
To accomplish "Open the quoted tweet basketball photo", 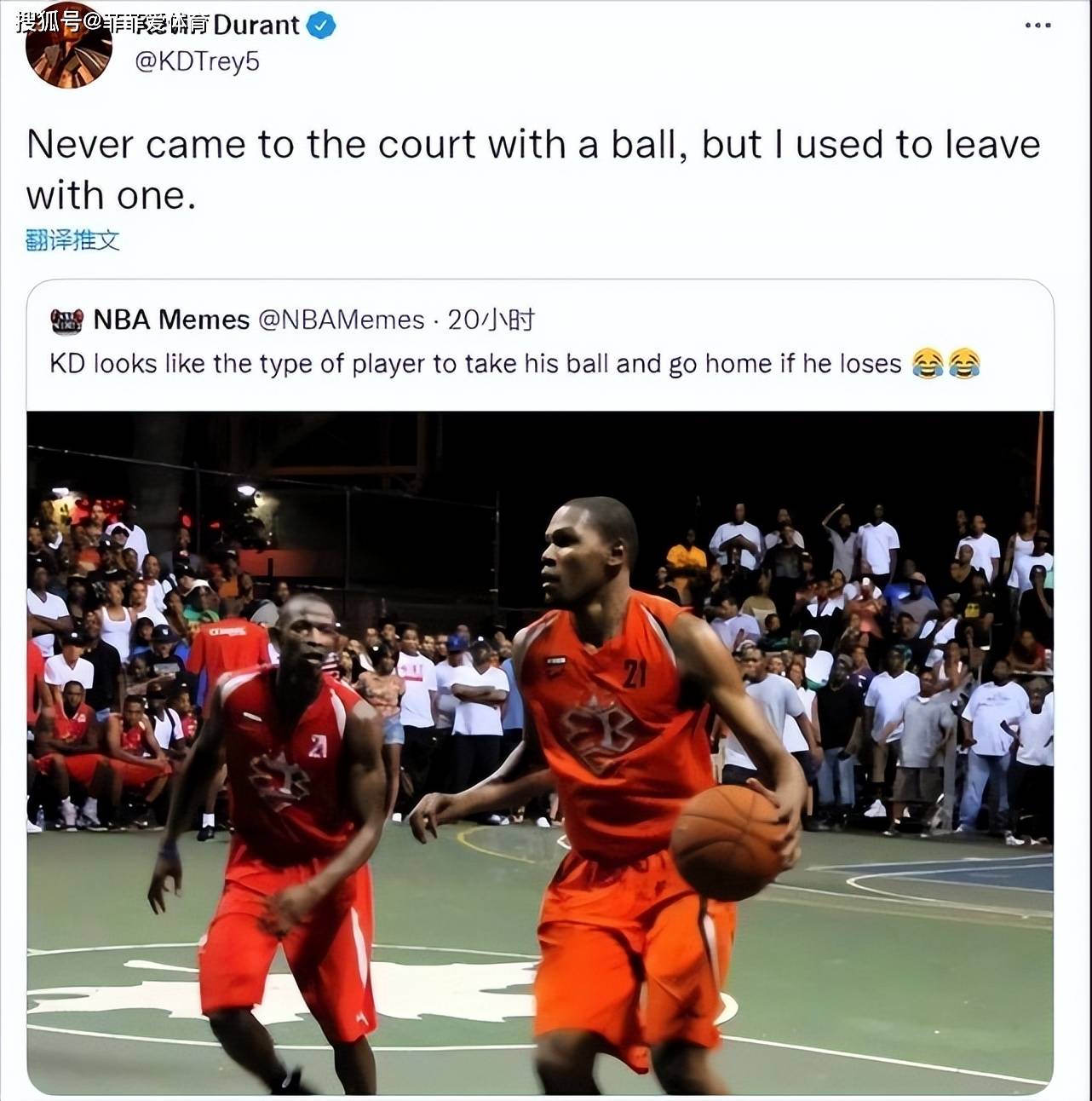I will coord(540,753).
